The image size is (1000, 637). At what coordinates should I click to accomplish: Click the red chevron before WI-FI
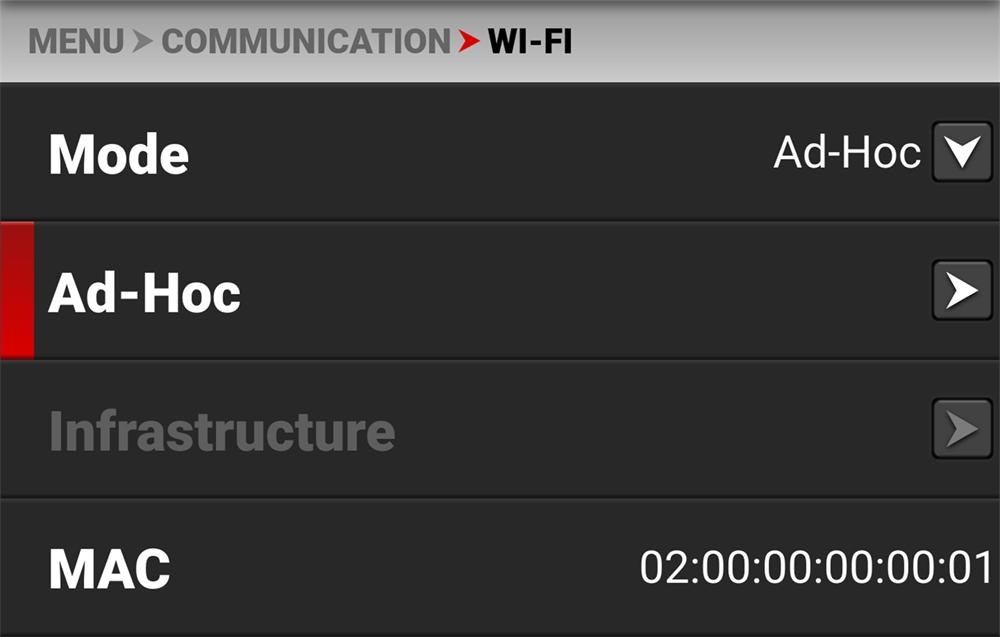click(x=469, y=41)
